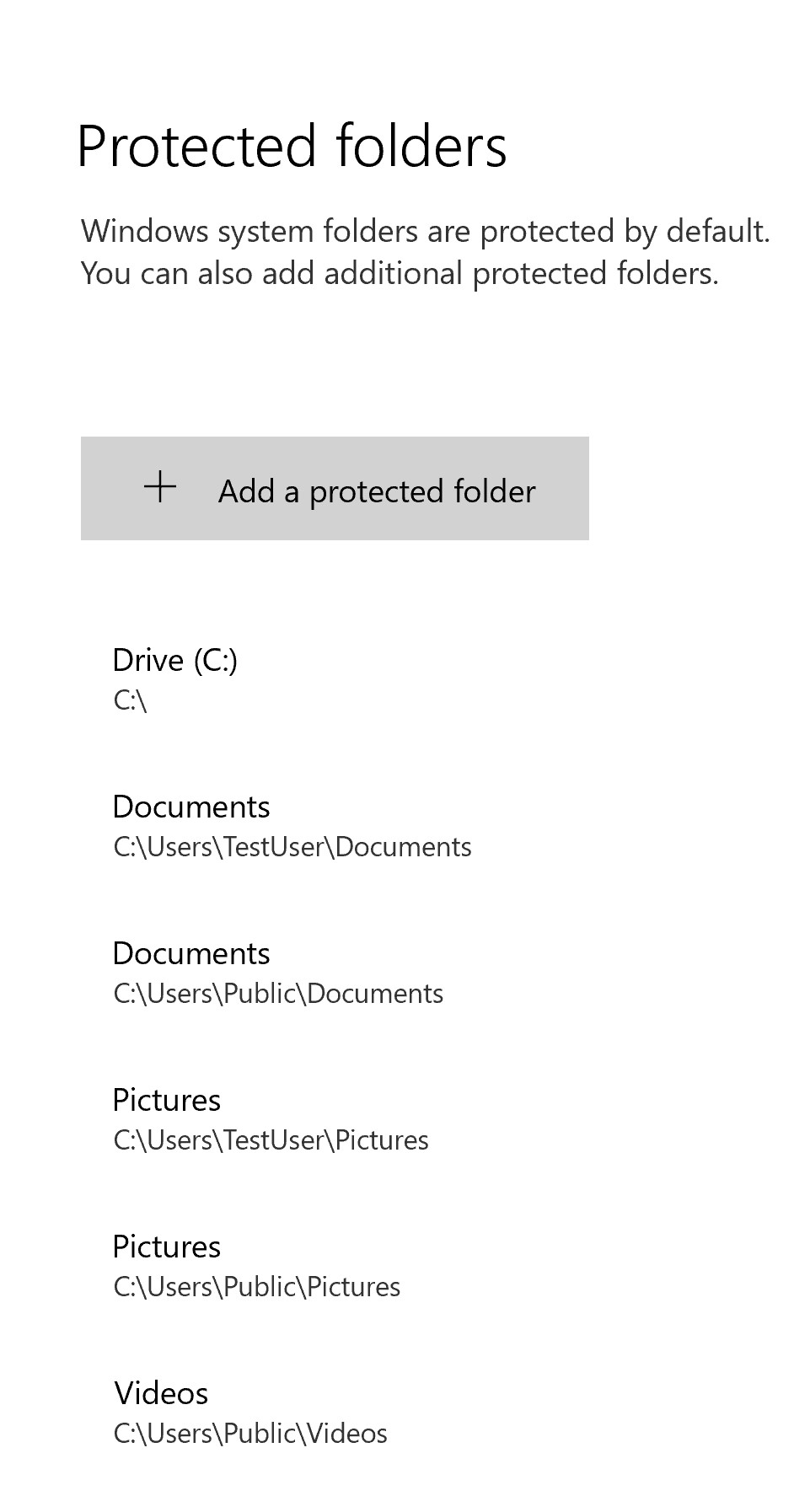Click the C:\Users\Public\Pictures path text

[257, 1287]
